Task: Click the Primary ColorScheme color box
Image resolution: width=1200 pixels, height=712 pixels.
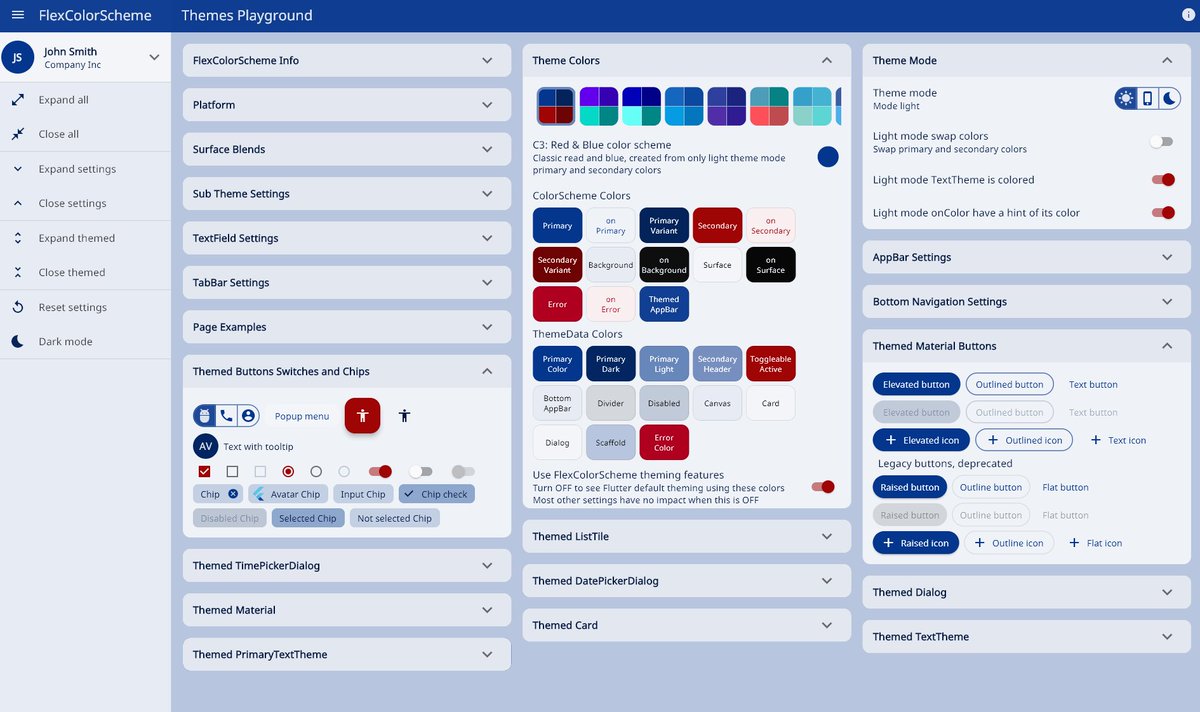Action: tap(557, 226)
